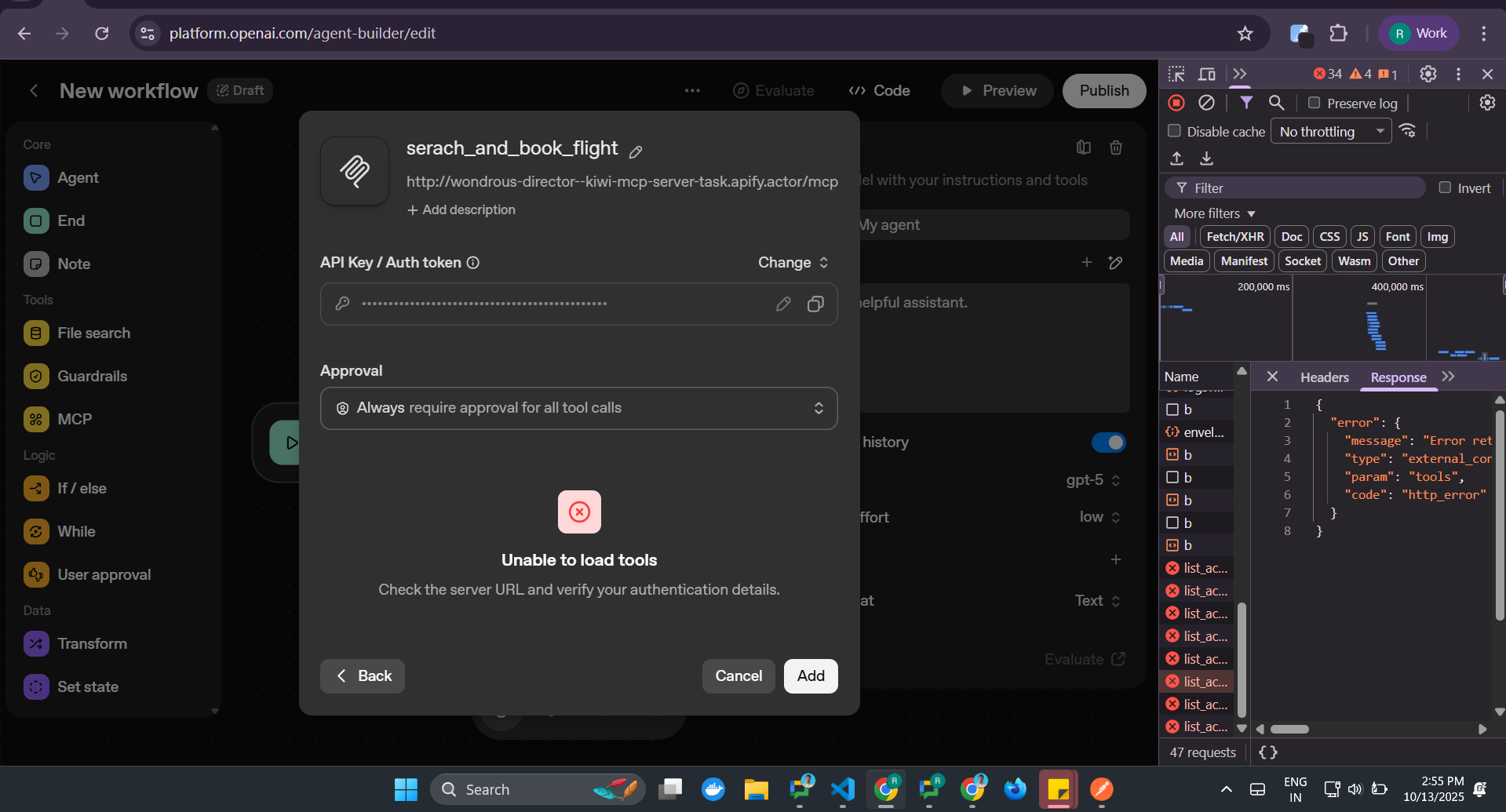
Task: Copy the API key with the copy icon
Action: tap(815, 304)
